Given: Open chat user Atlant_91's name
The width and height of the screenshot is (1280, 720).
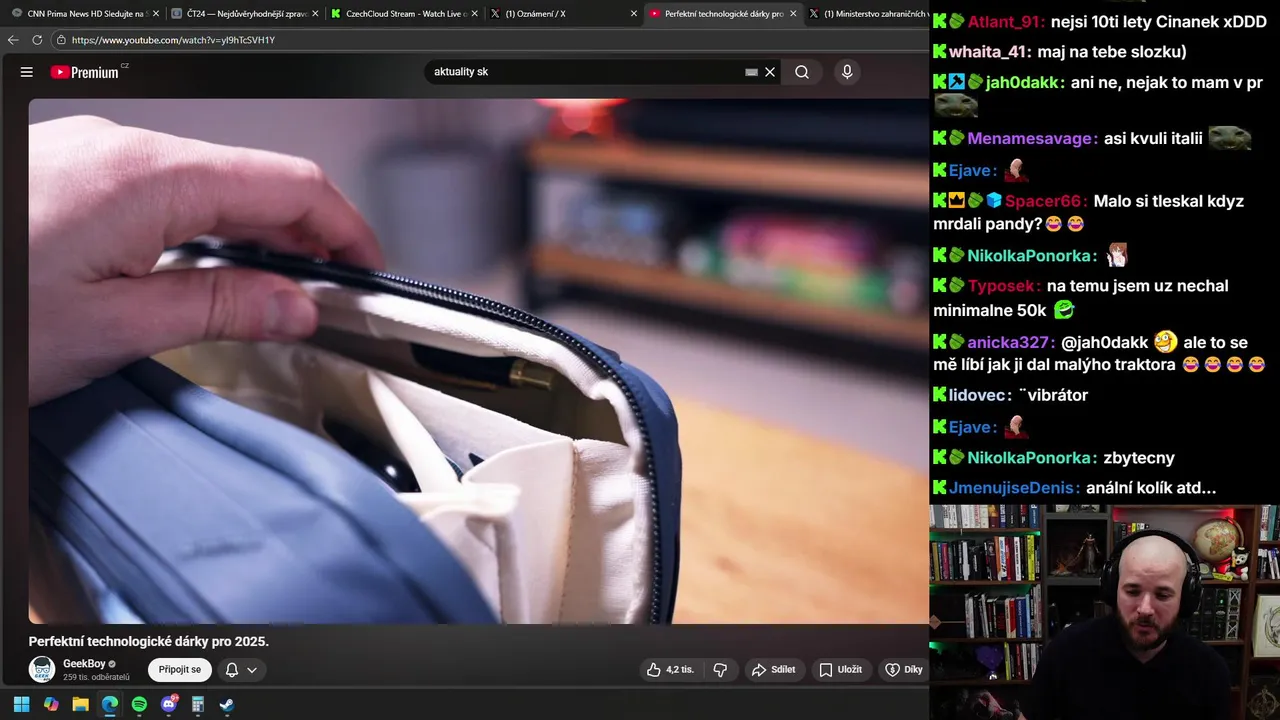Looking at the screenshot, I should 1006,21.
